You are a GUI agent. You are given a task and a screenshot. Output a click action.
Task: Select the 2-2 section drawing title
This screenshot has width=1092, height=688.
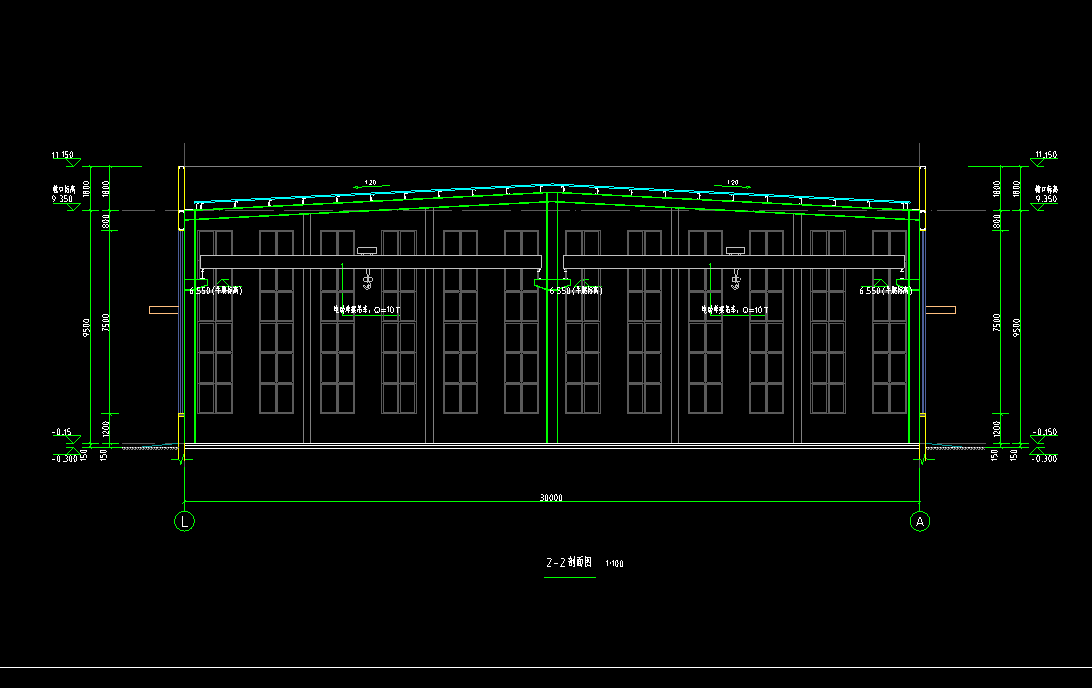(569, 563)
